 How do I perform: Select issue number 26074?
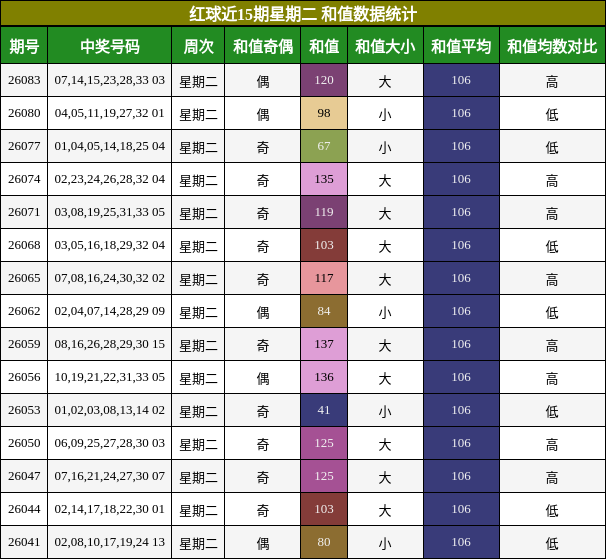tap(24, 179)
